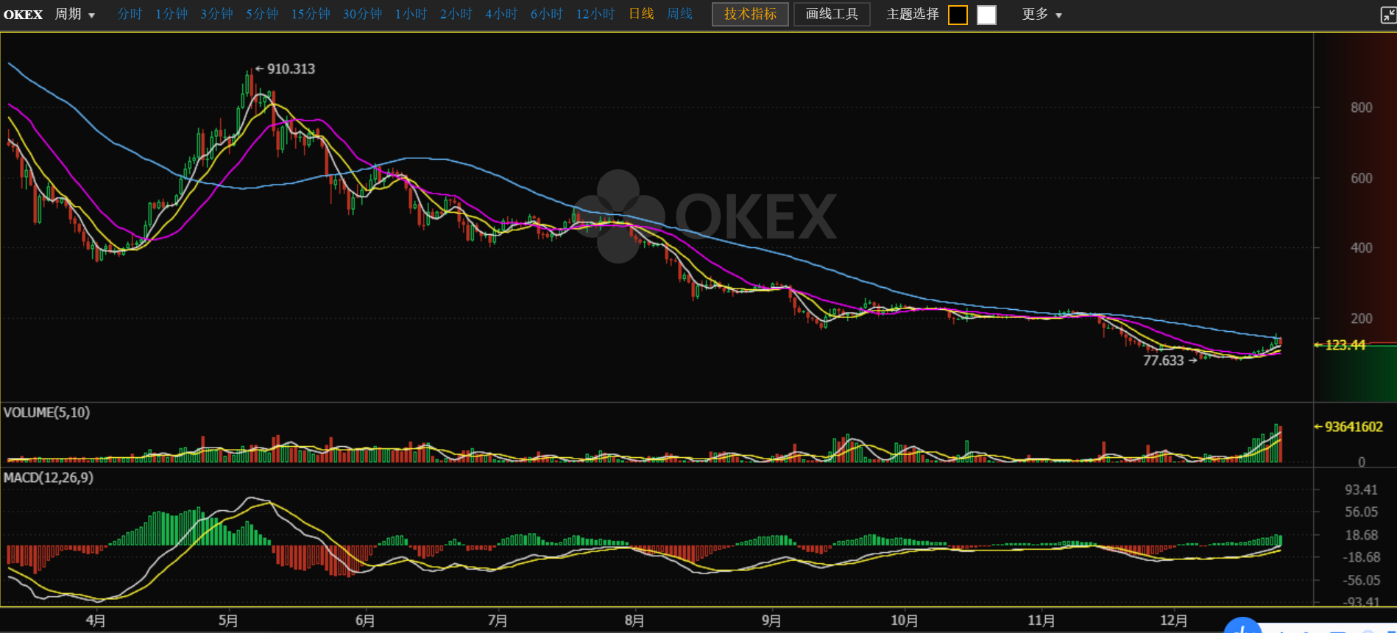Switch chart to 15分钟 candles
This screenshot has width=1397, height=633.
click(311, 14)
